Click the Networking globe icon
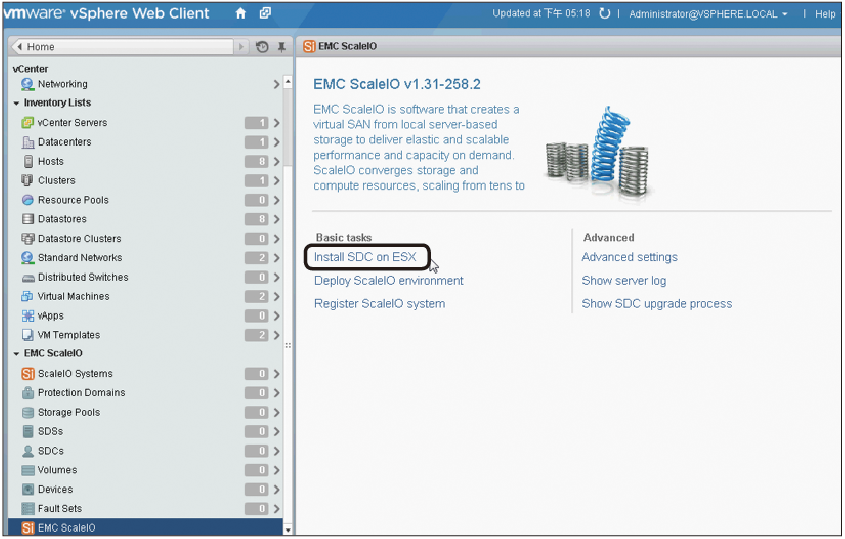The image size is (845, 539). point(27,84)
